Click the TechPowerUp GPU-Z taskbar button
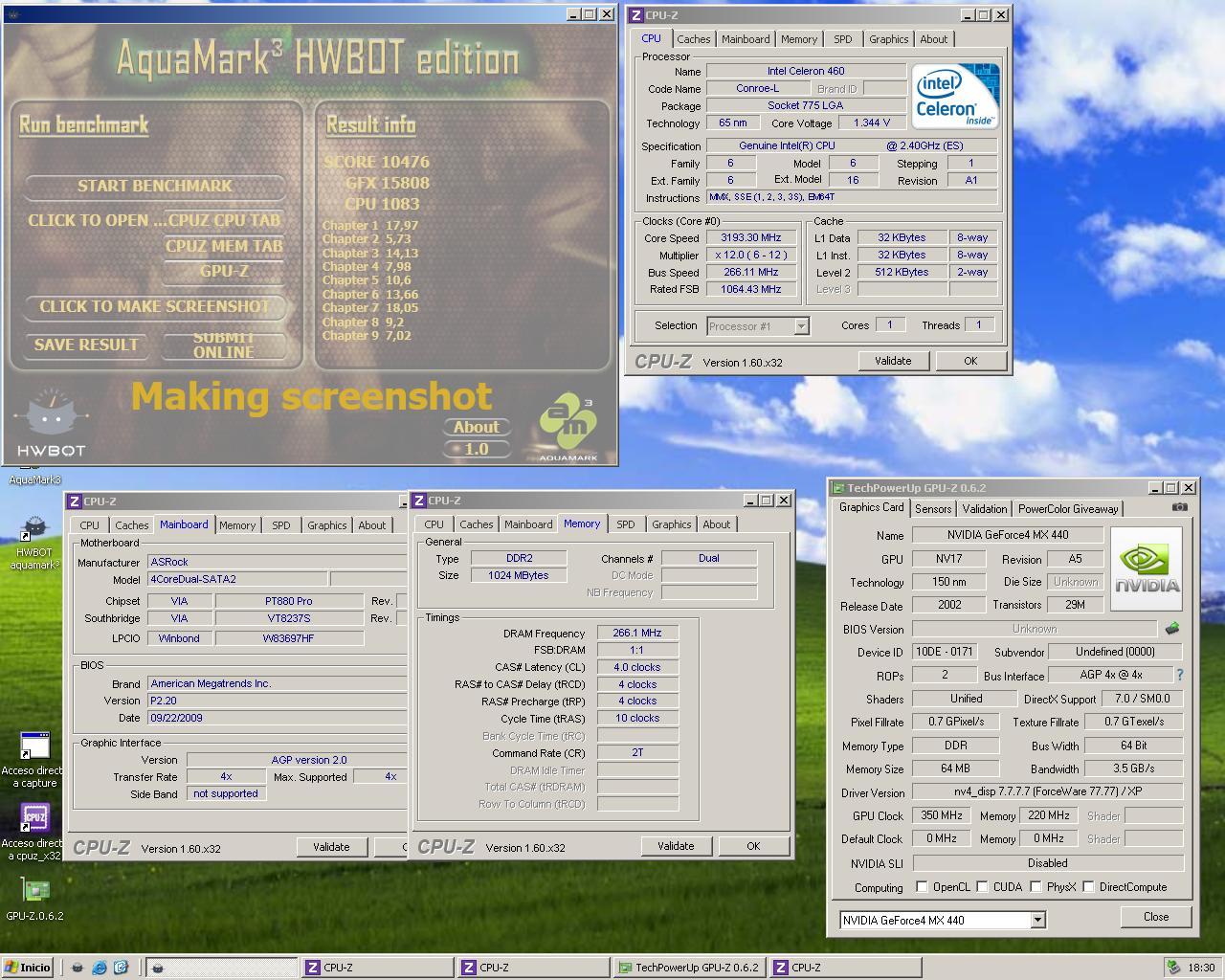Viewport: 1225px width, 980px height. [x=689, y=968]
